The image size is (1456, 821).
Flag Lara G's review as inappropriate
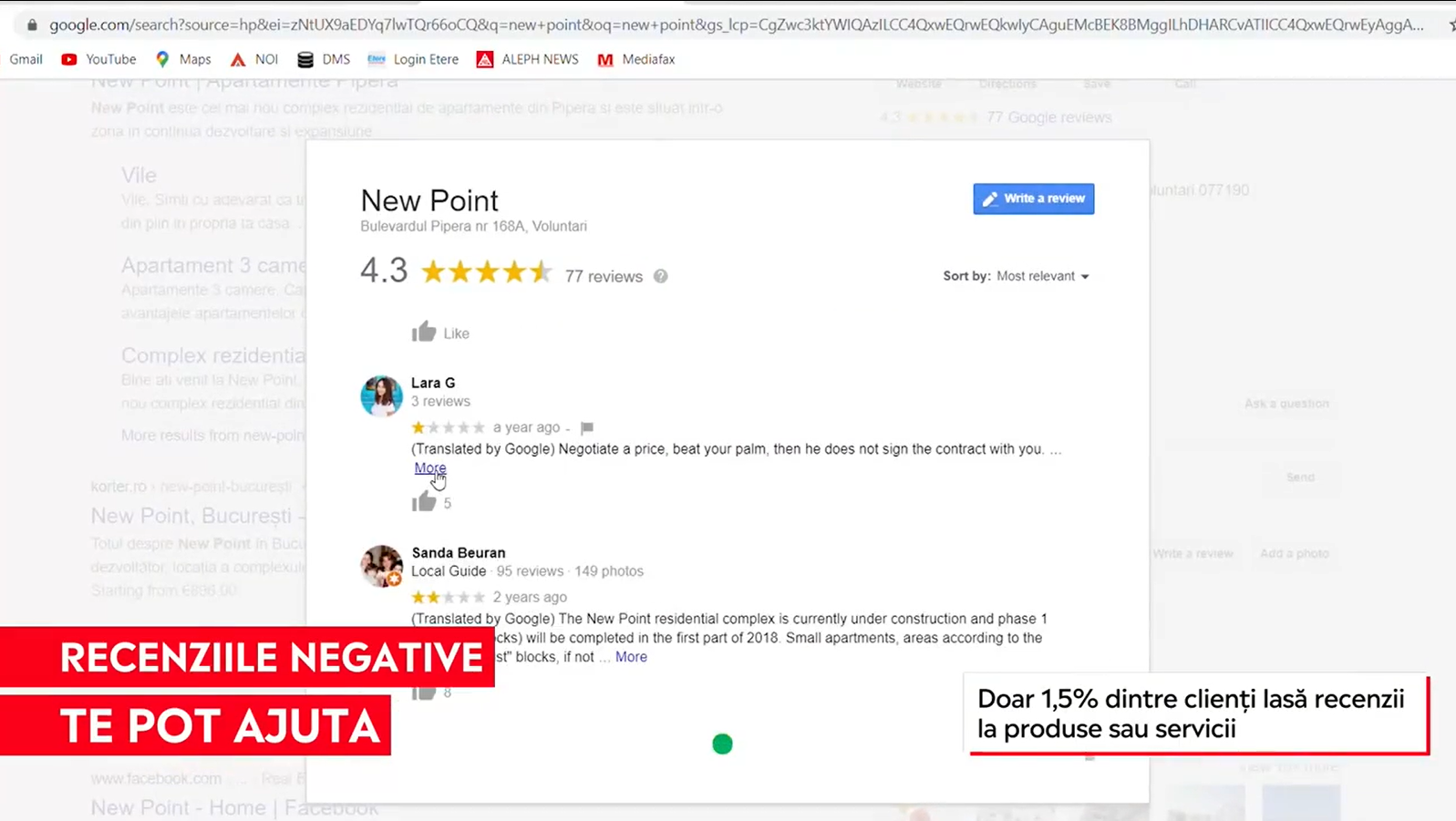coord(587,427)
